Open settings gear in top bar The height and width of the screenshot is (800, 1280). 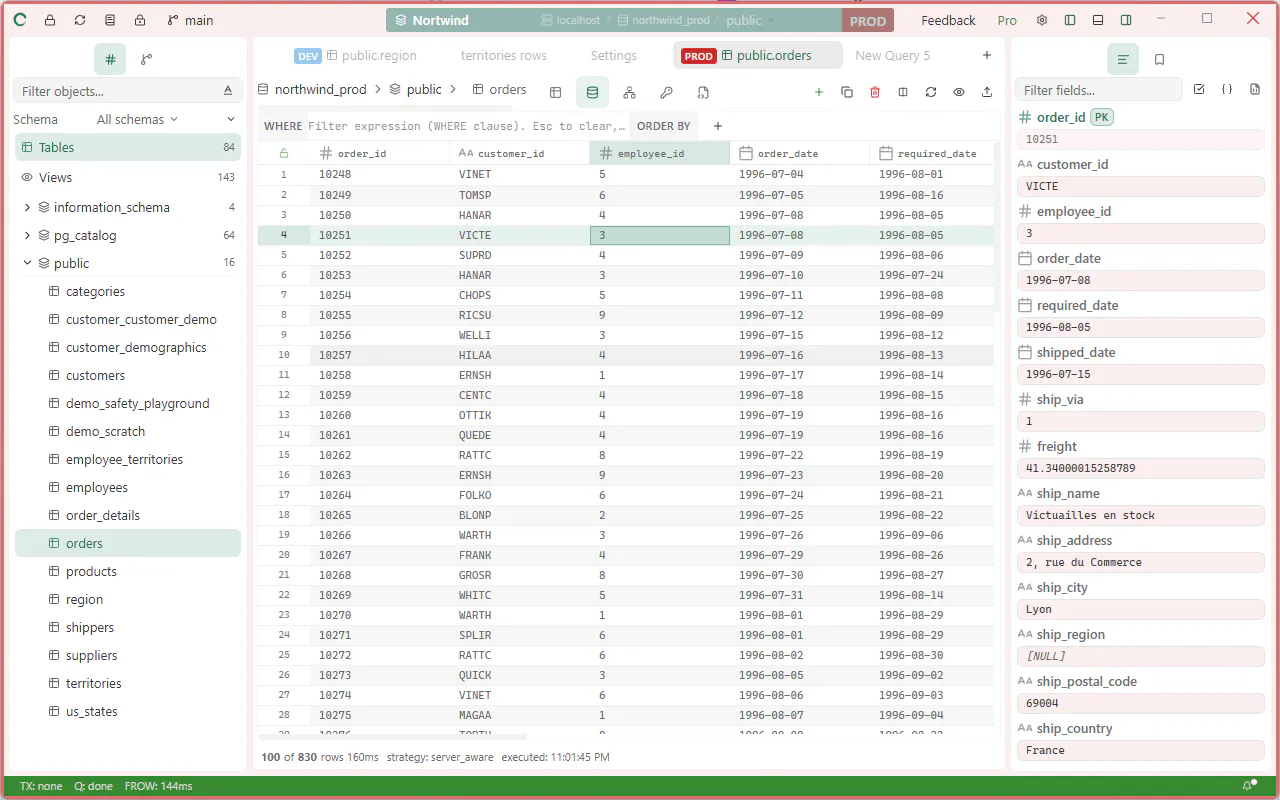tap(1042, 20)
